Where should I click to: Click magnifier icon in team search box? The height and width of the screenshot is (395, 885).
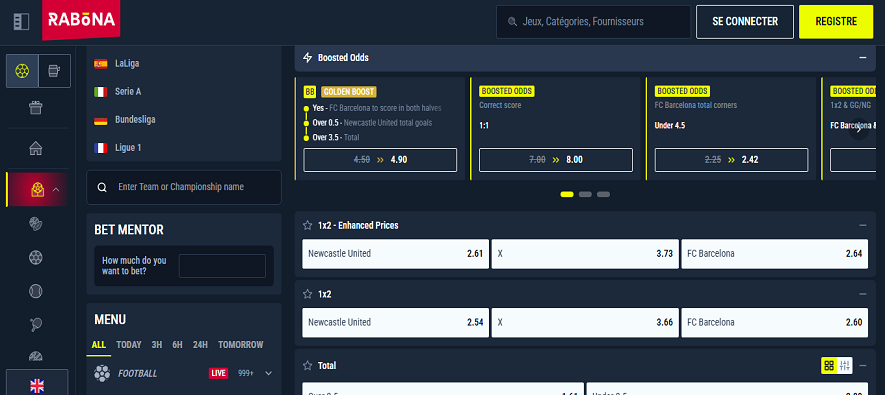pyautogui.click(x=102, y=187)
